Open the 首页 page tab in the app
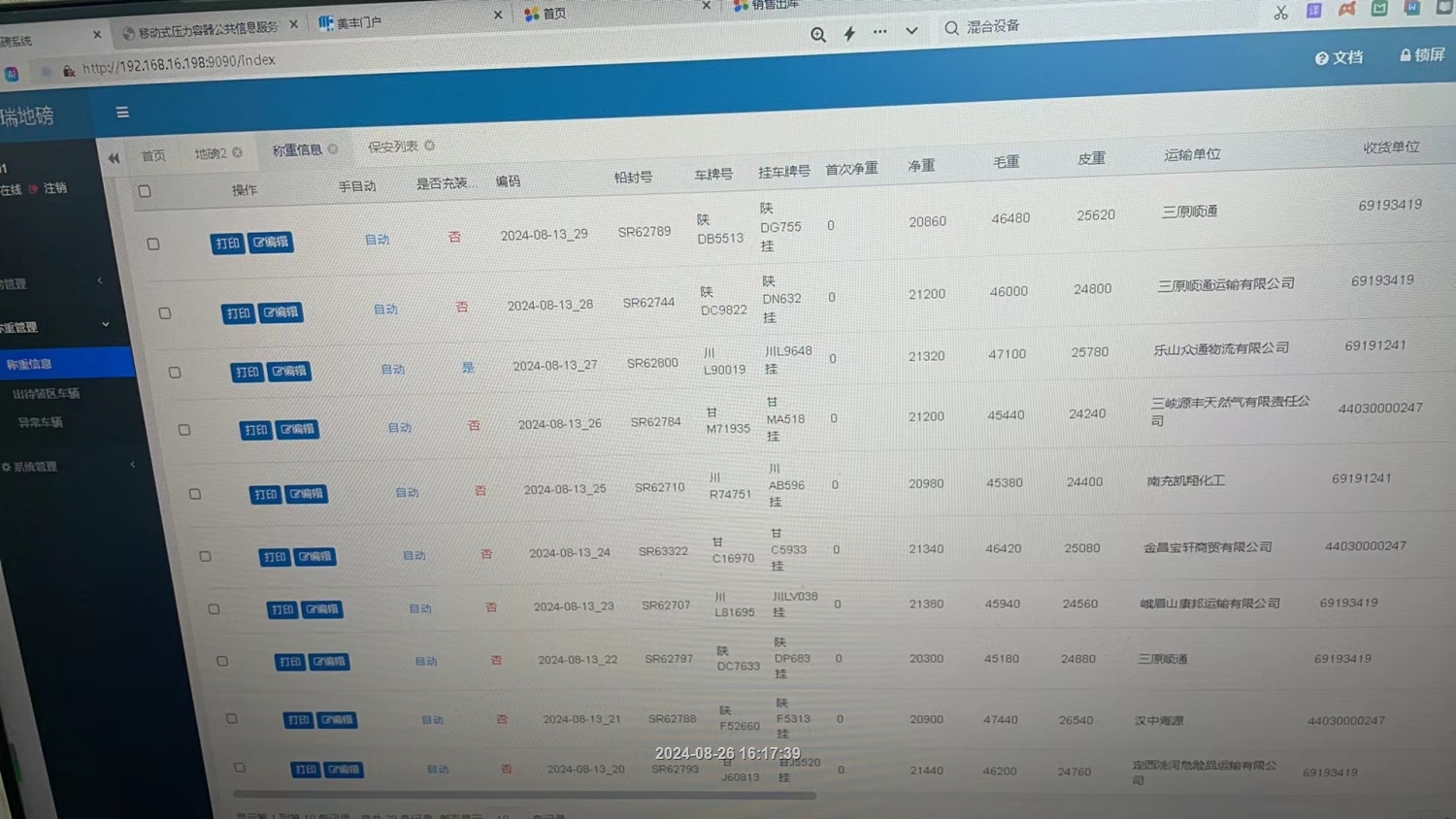1456x819 pixels. [x=153, y=155]
